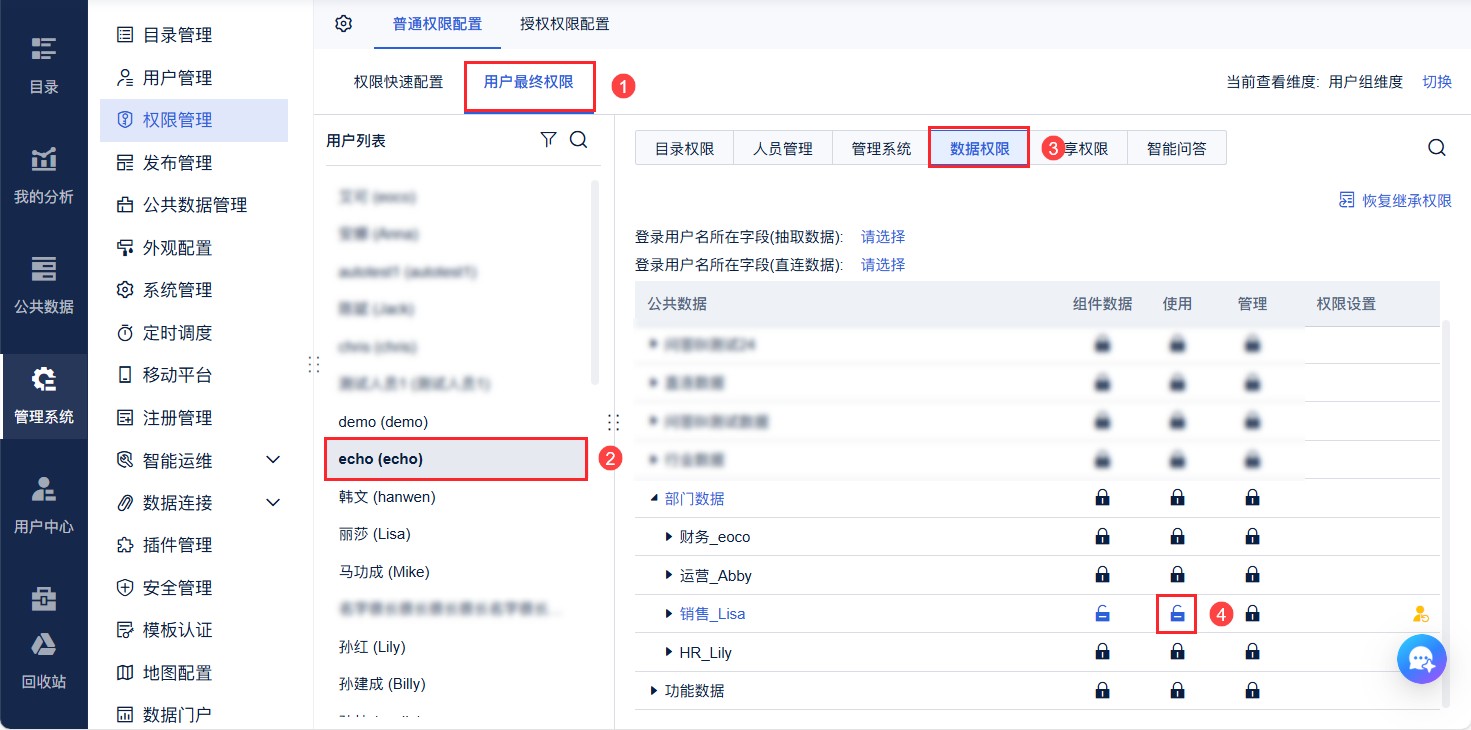Open 目录 in the left navigation bar

44,65
